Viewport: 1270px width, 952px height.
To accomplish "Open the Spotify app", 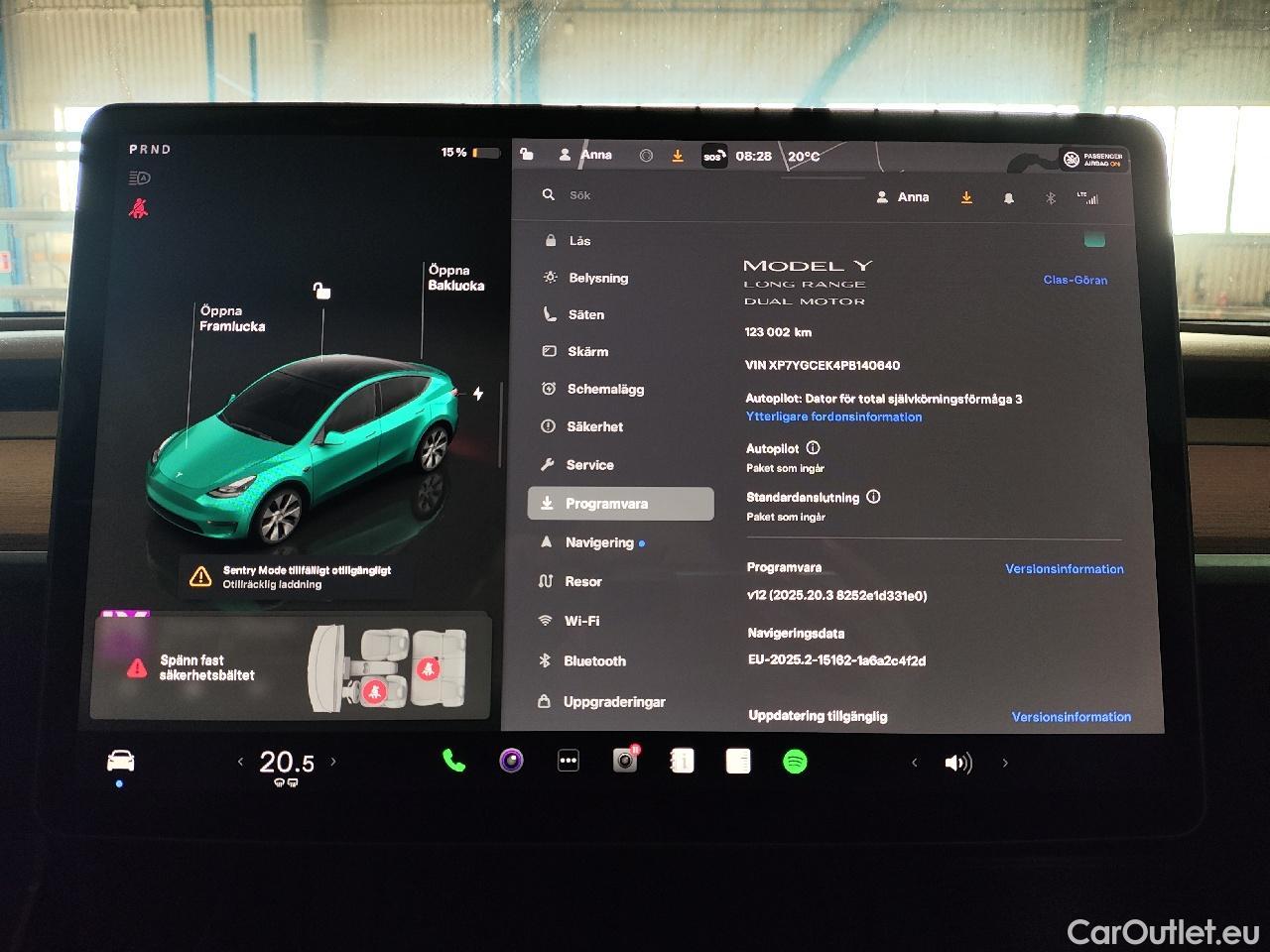I will tap(795, 762).
